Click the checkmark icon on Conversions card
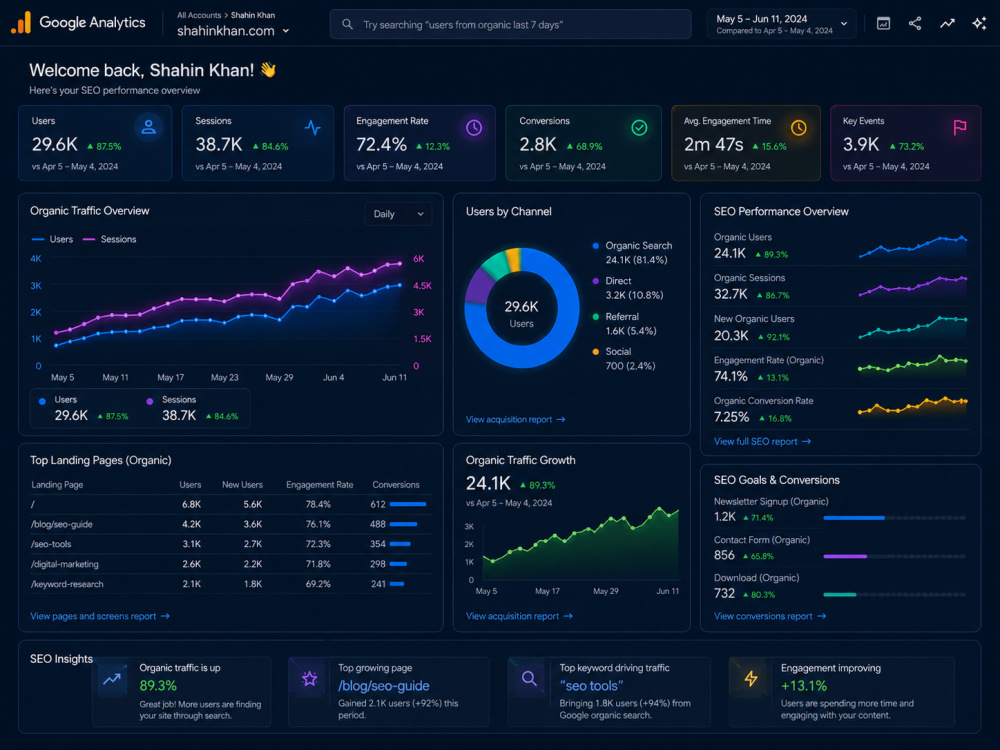Image resolution: width=1000 pixels, height=750 pixels. click(x=639, y=128)
